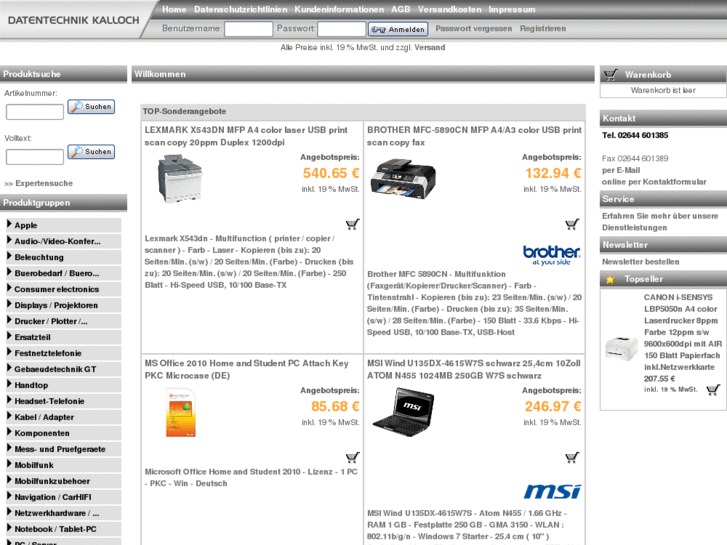Screen dimensions: 727x545
Task: Open Versandkosten menu item
Action: tap(449, 9)
